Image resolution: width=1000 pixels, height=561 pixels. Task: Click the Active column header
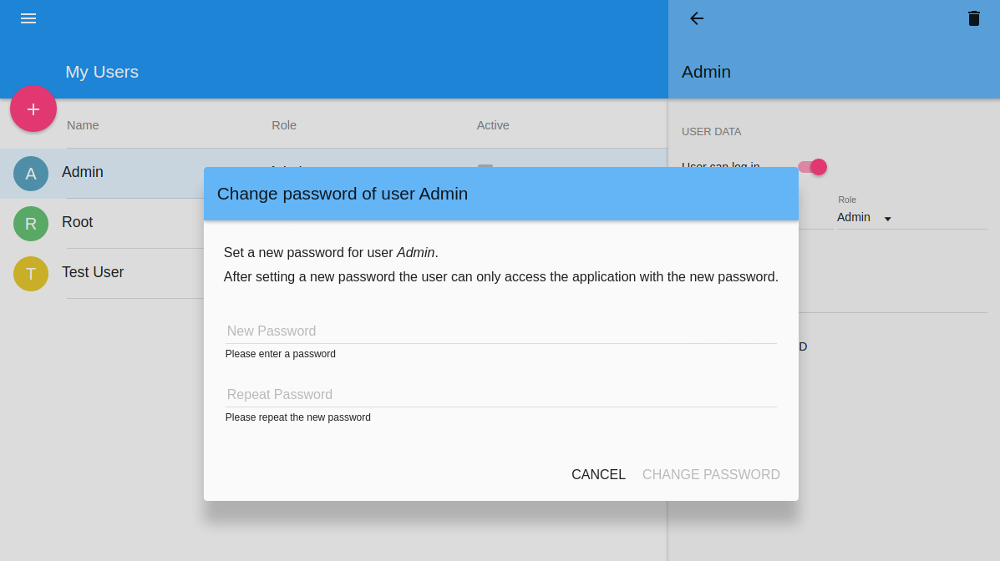click(x=493, y=126)
